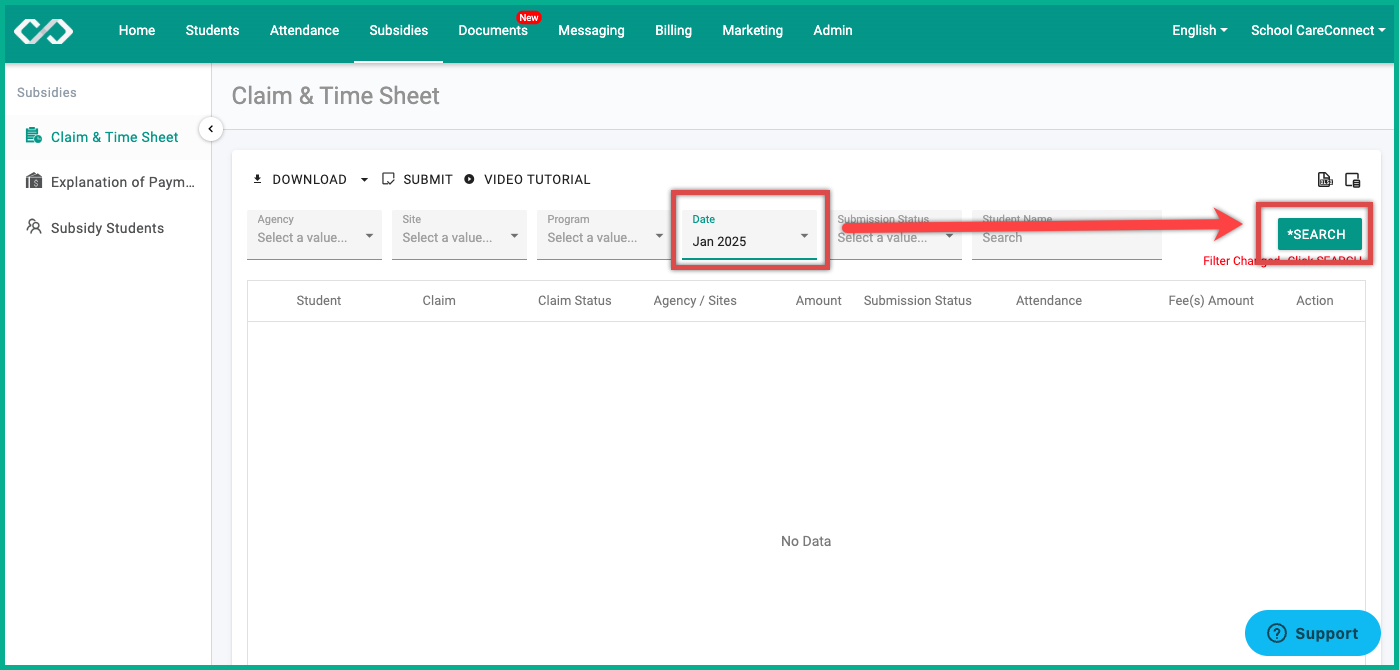Screen dimensions: 1399x670
Task: Click the Claim Status column header
Action: coord(575,300)
